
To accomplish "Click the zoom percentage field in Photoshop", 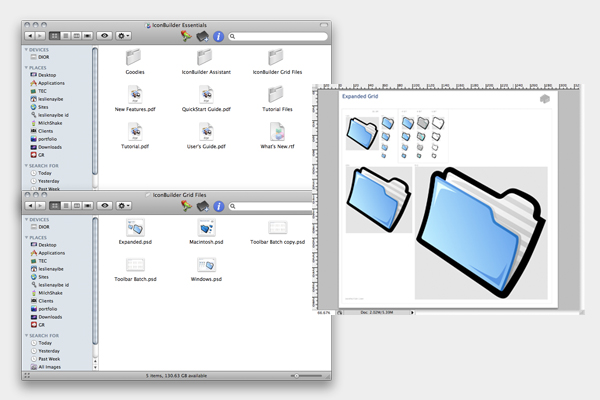I will [x=324, y=313].
